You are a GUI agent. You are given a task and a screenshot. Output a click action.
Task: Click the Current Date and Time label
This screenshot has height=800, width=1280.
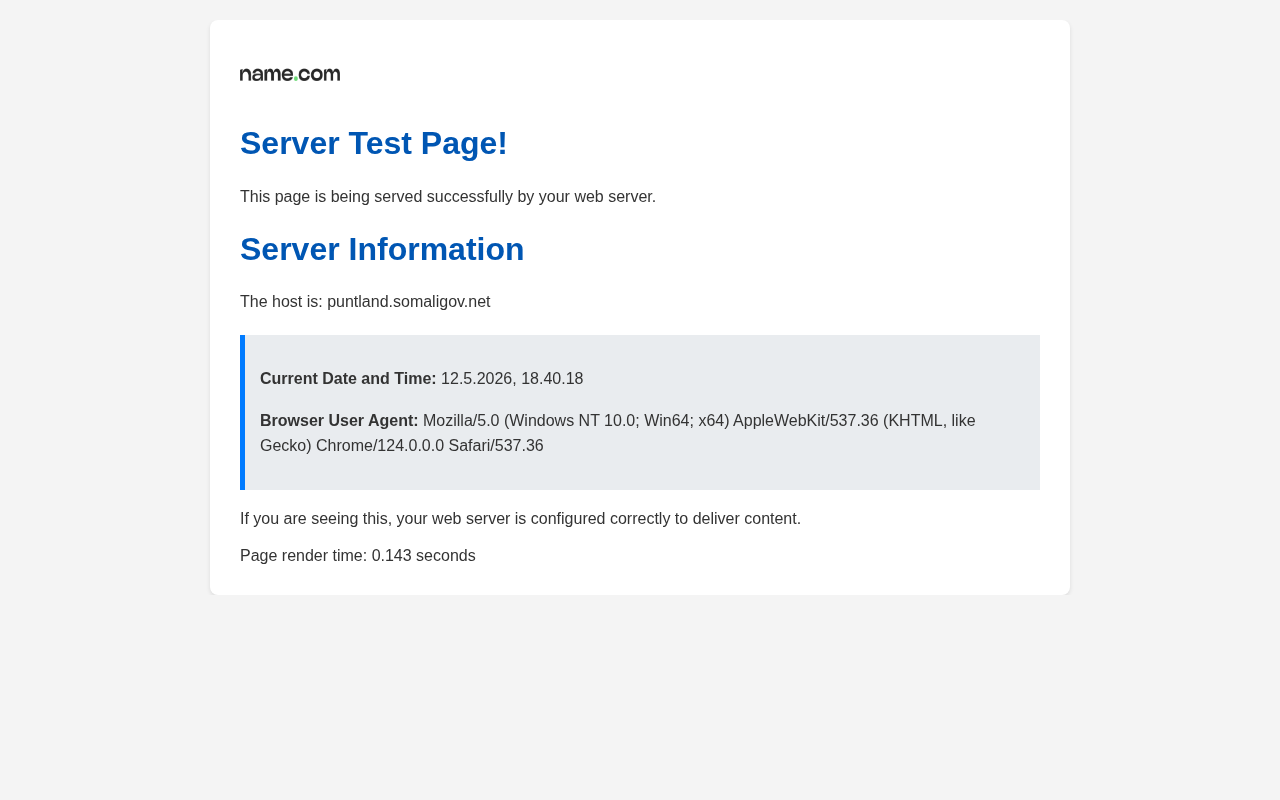pyautogui.click(x=348, y=379)
